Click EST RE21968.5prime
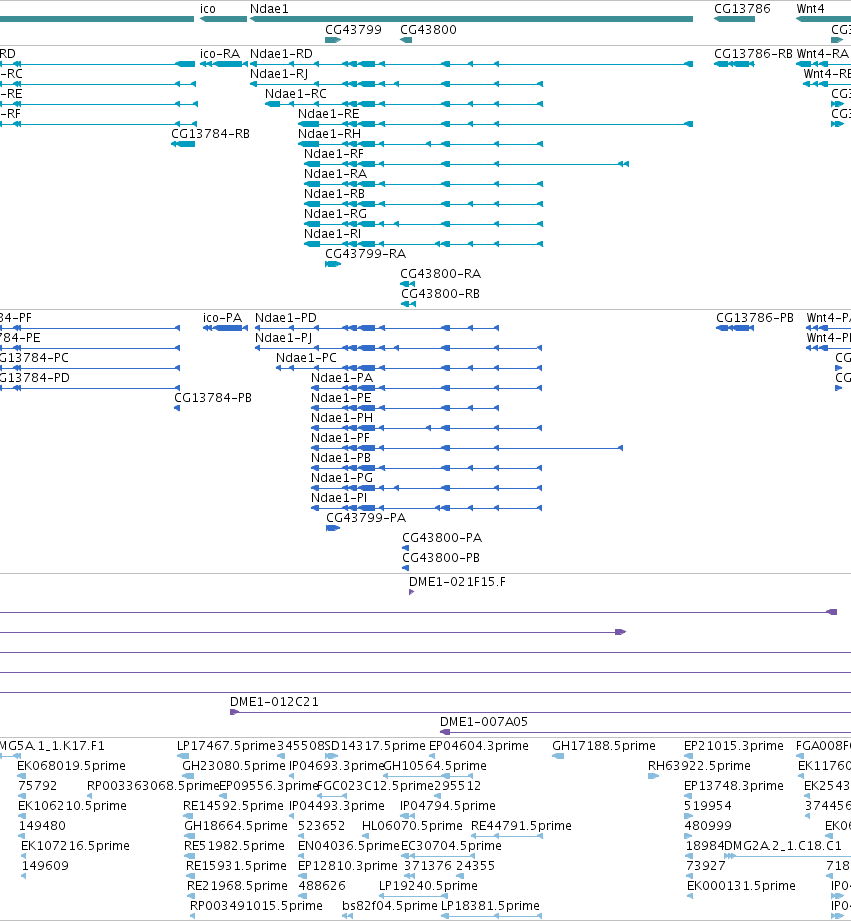The width and height of the screenshot is (851, 921). click(237, 886)
